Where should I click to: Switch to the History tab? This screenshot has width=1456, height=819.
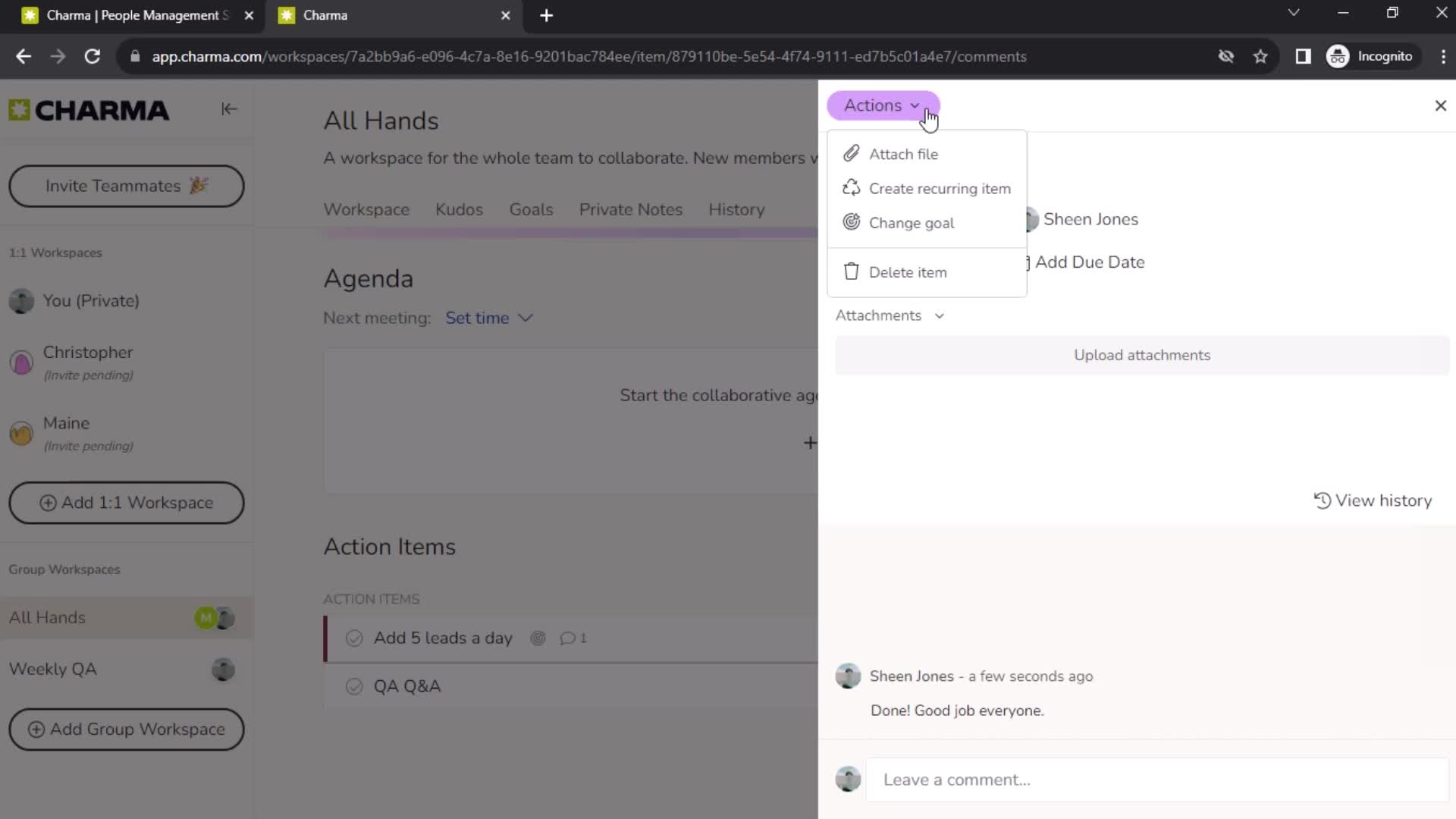click(737, 209)
